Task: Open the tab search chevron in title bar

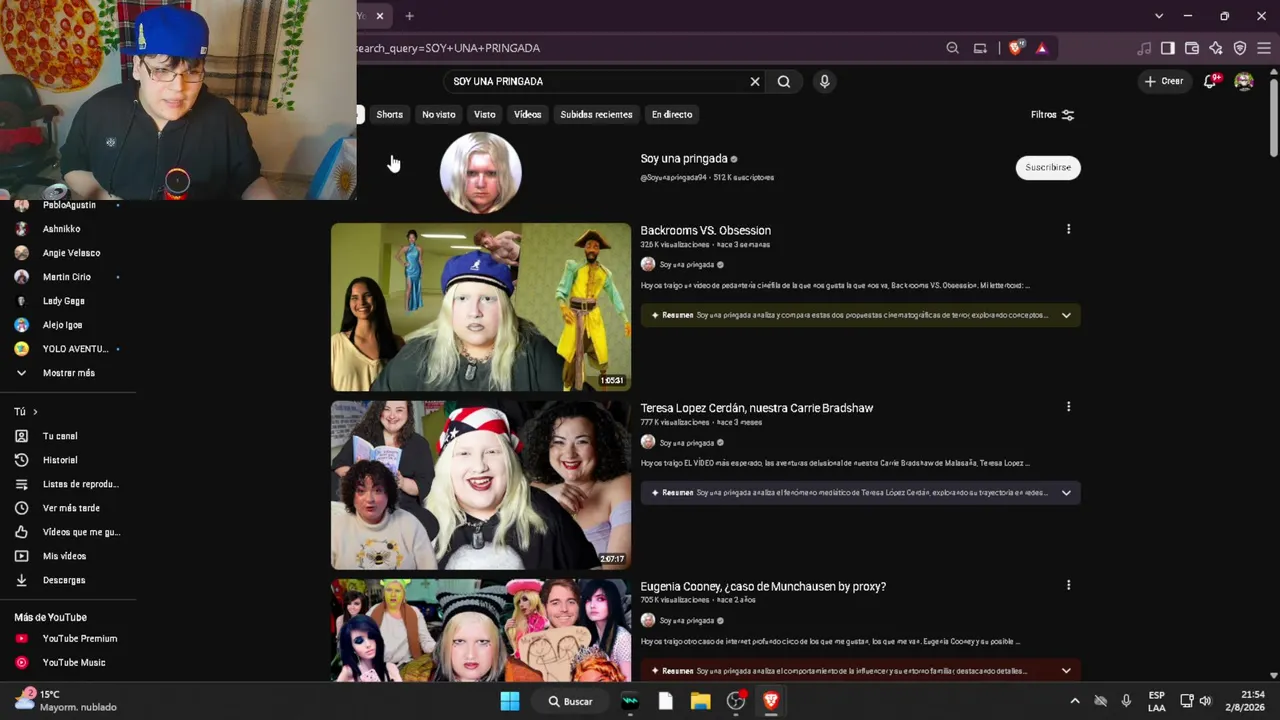Action: coord(1159,16)
